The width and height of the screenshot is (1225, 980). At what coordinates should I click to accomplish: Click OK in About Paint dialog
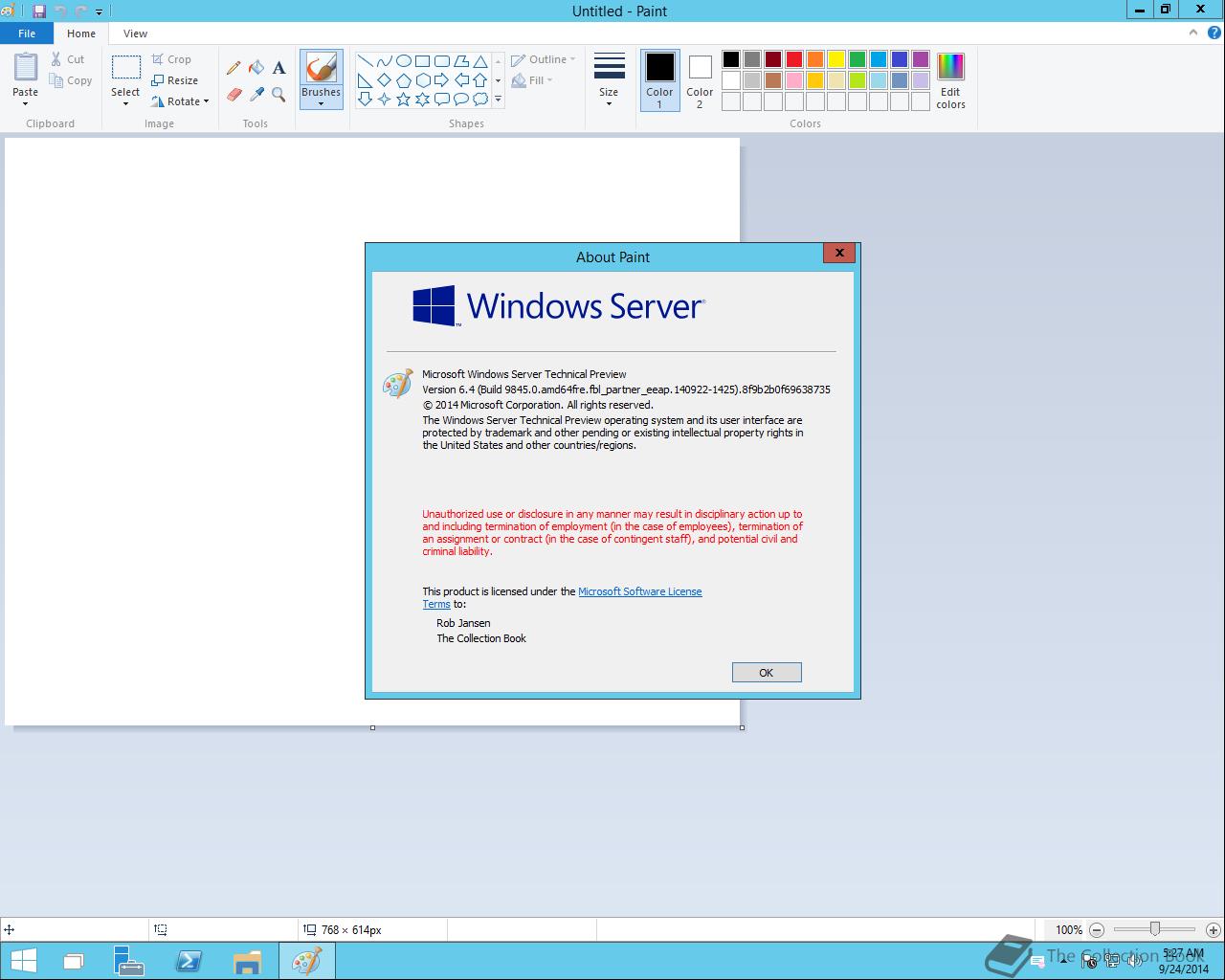[767, 673]
